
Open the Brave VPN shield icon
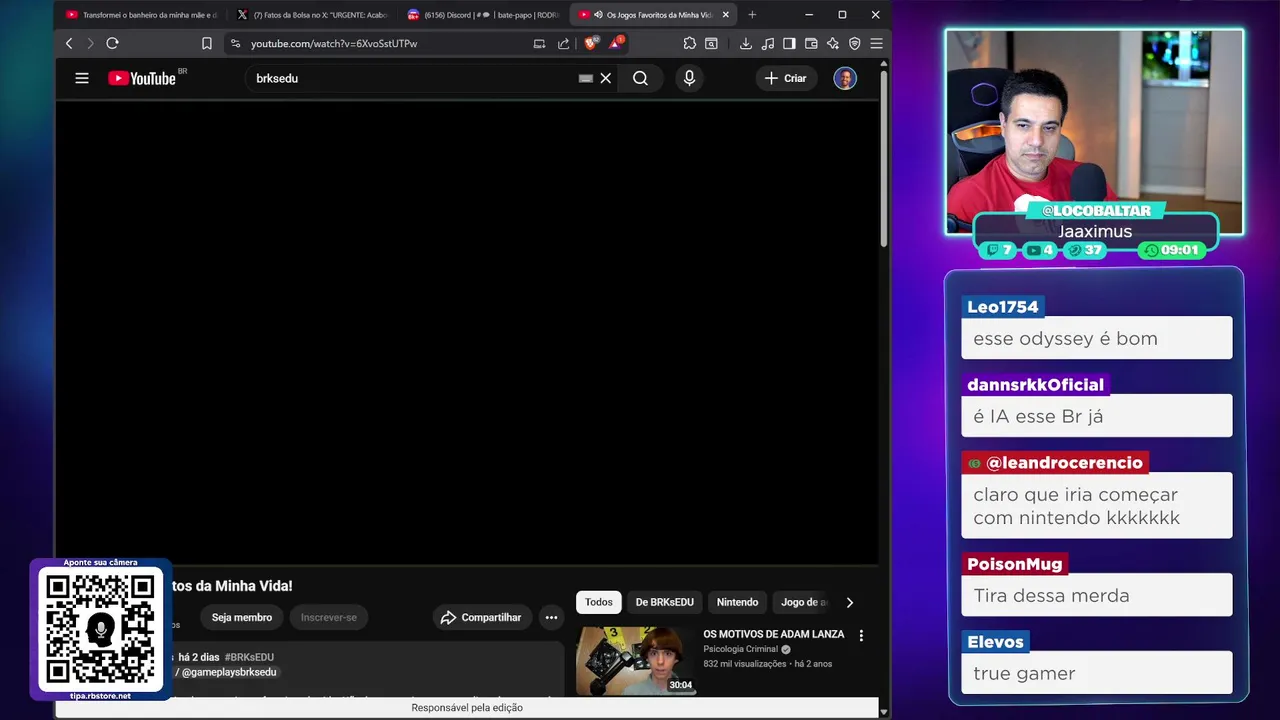(855, 43)
